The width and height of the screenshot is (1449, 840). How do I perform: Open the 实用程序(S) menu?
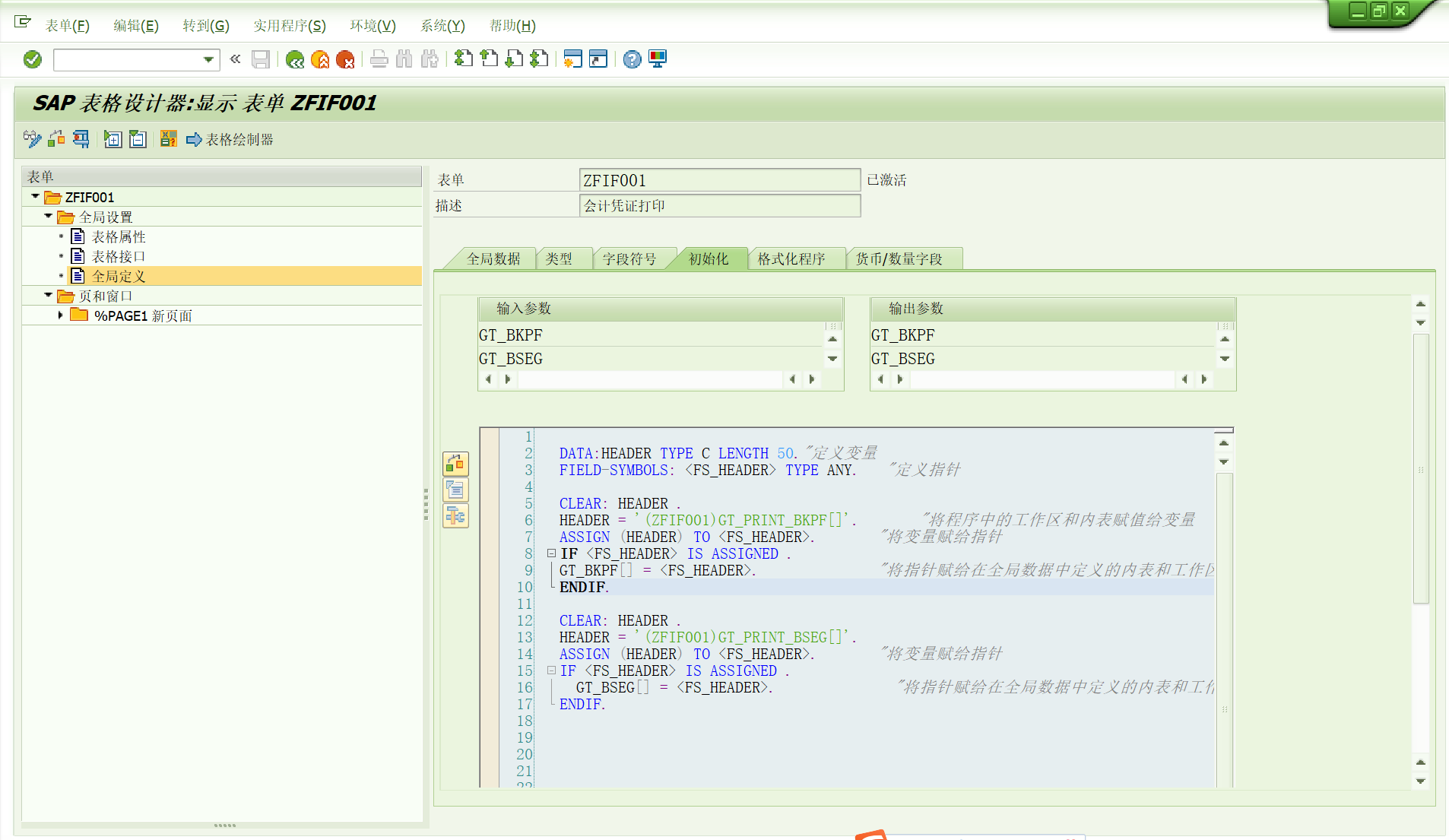290,26
